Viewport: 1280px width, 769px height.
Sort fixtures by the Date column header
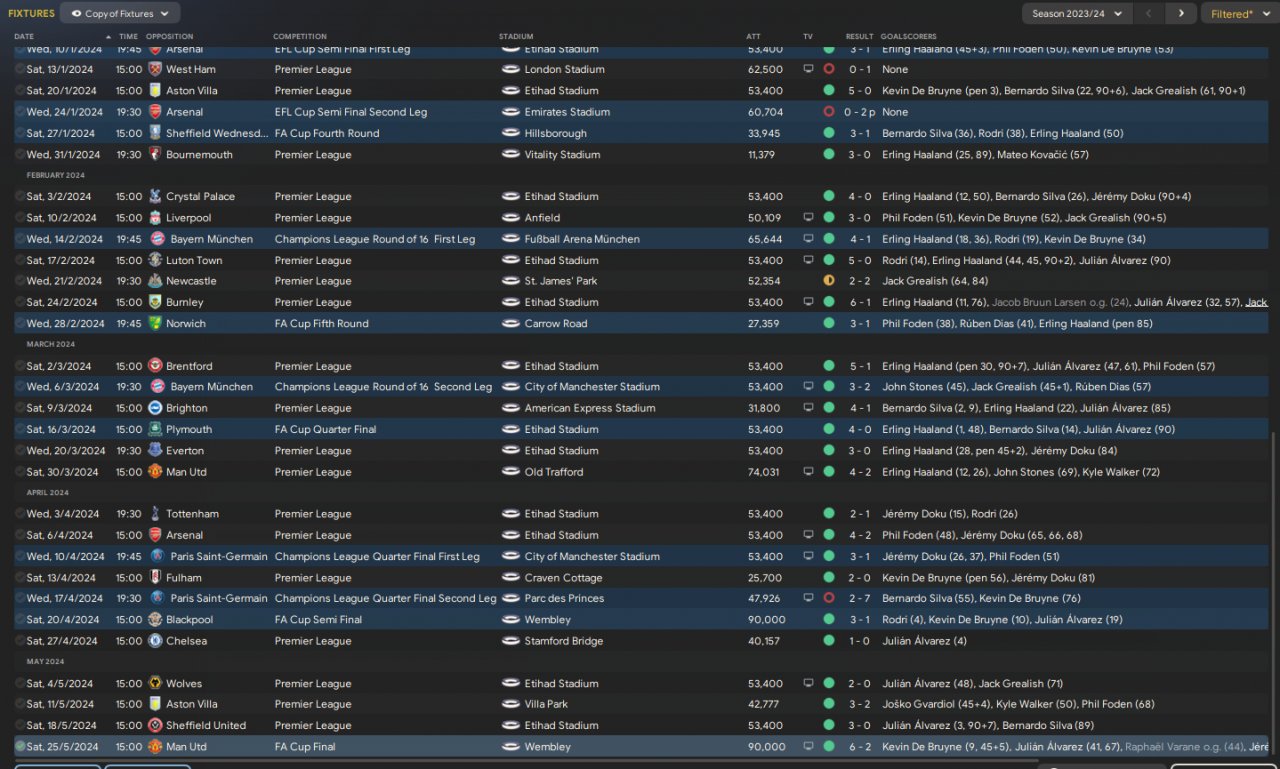pos(24,37)
